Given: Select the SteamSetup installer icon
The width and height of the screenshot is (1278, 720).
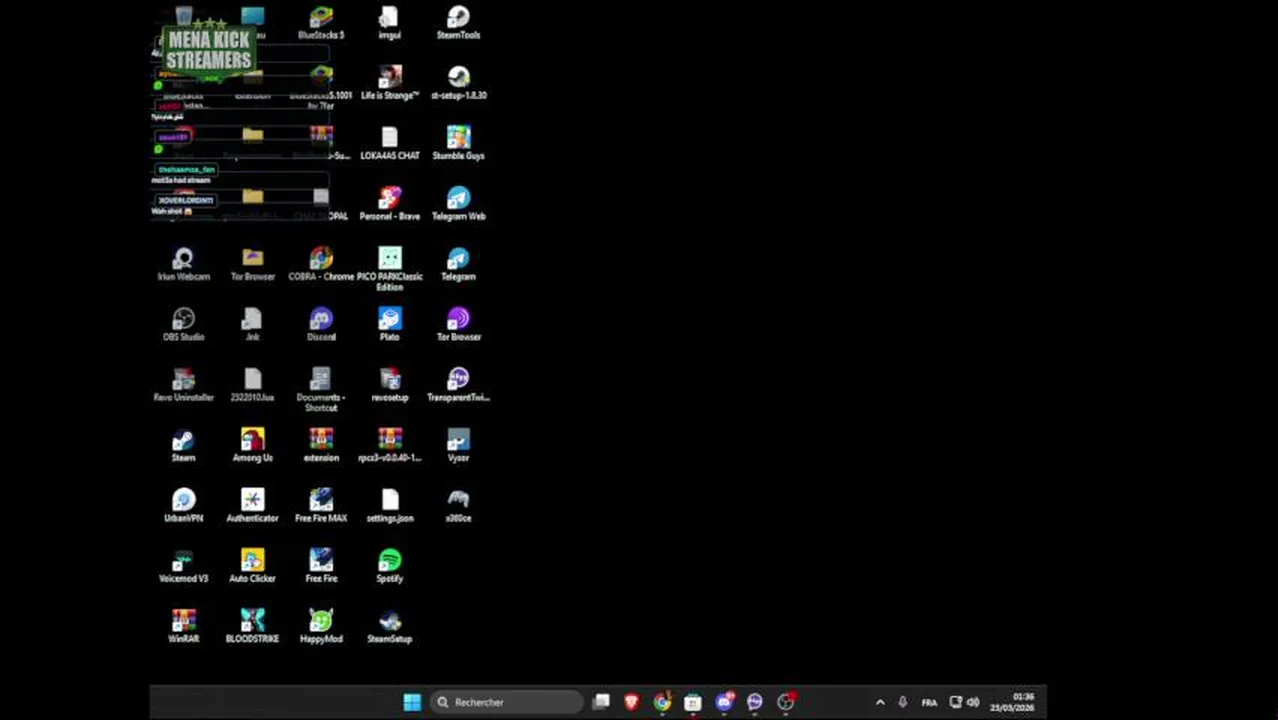Looking at the screenshot, I should point(389,627).
